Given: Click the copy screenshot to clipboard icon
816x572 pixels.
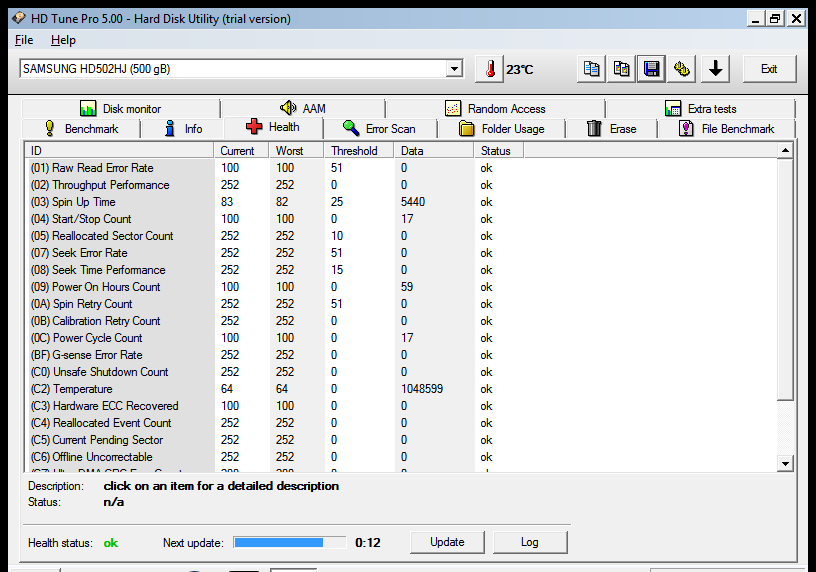Looking at the screenshot, I should click(x=621, y=69).
